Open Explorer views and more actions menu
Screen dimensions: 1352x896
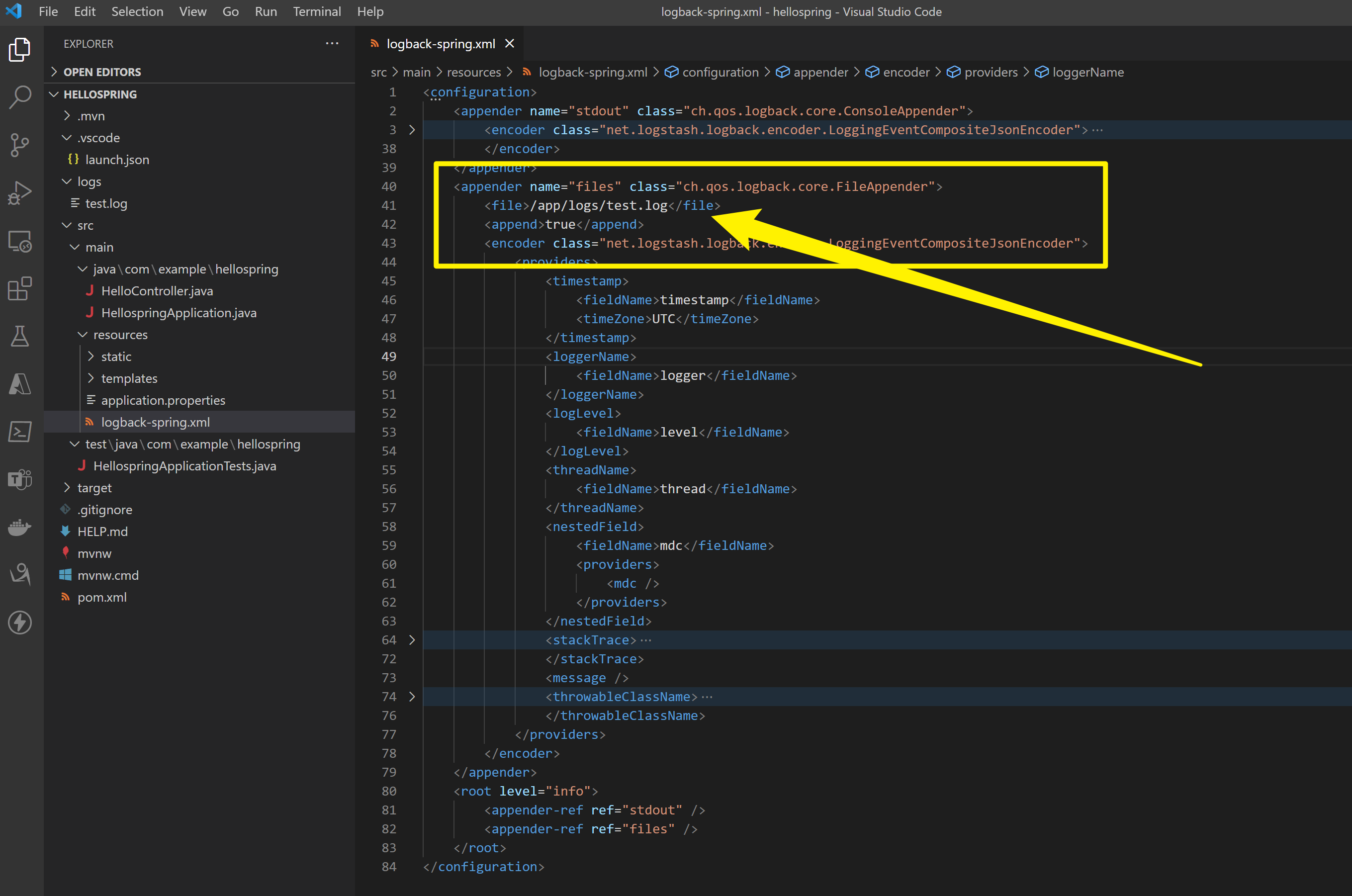(x=332, y=44)
